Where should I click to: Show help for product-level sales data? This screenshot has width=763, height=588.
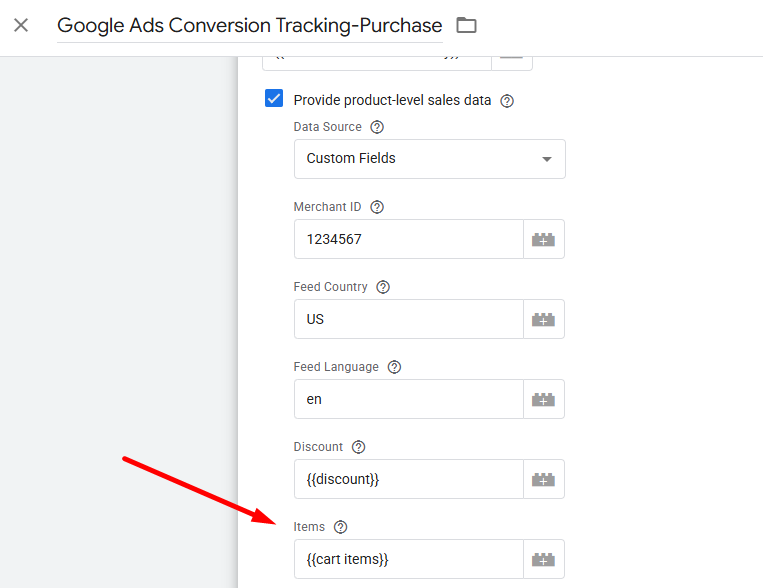coord(507,101)
